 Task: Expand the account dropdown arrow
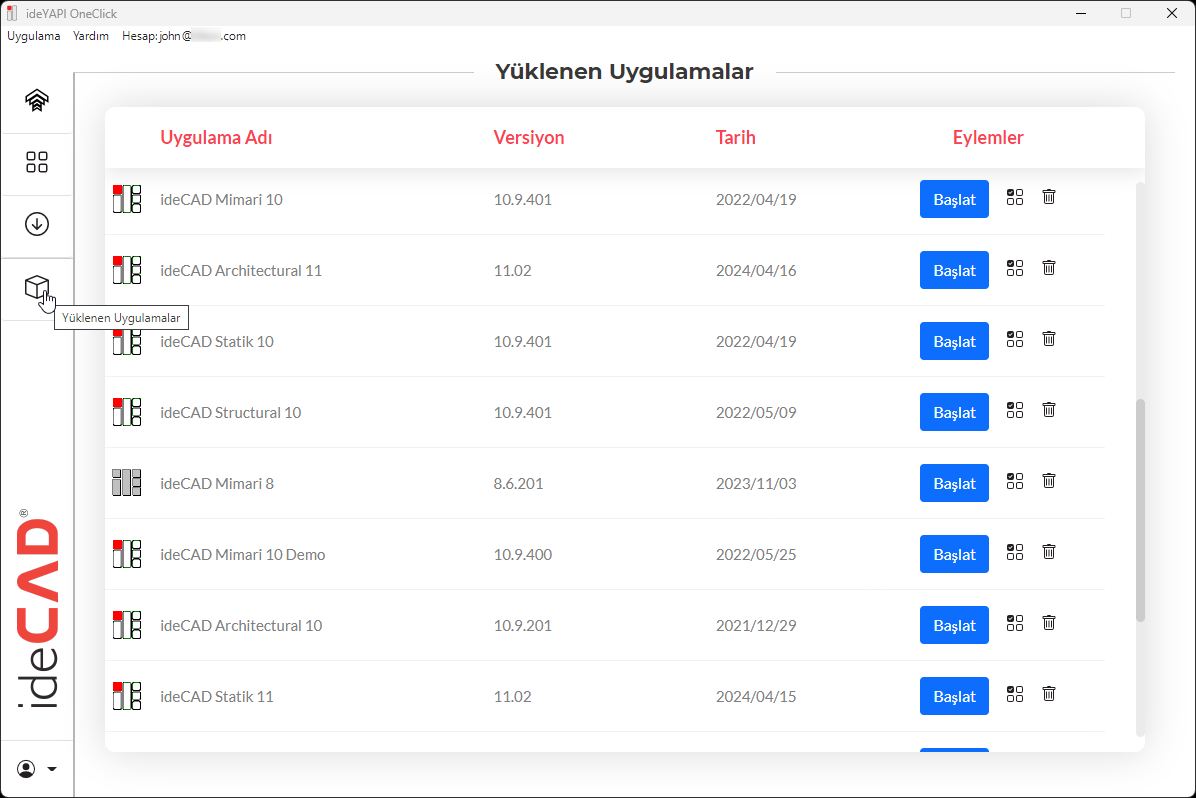pos(52,769)
